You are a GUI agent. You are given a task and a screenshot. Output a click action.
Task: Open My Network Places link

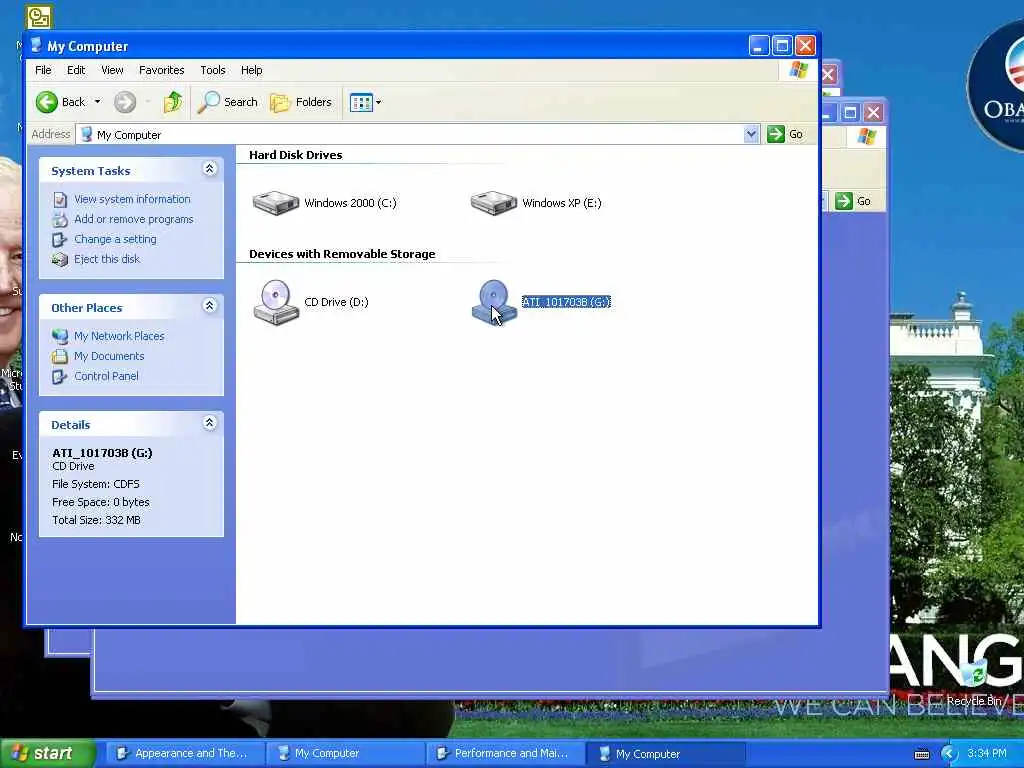point(119,336)
